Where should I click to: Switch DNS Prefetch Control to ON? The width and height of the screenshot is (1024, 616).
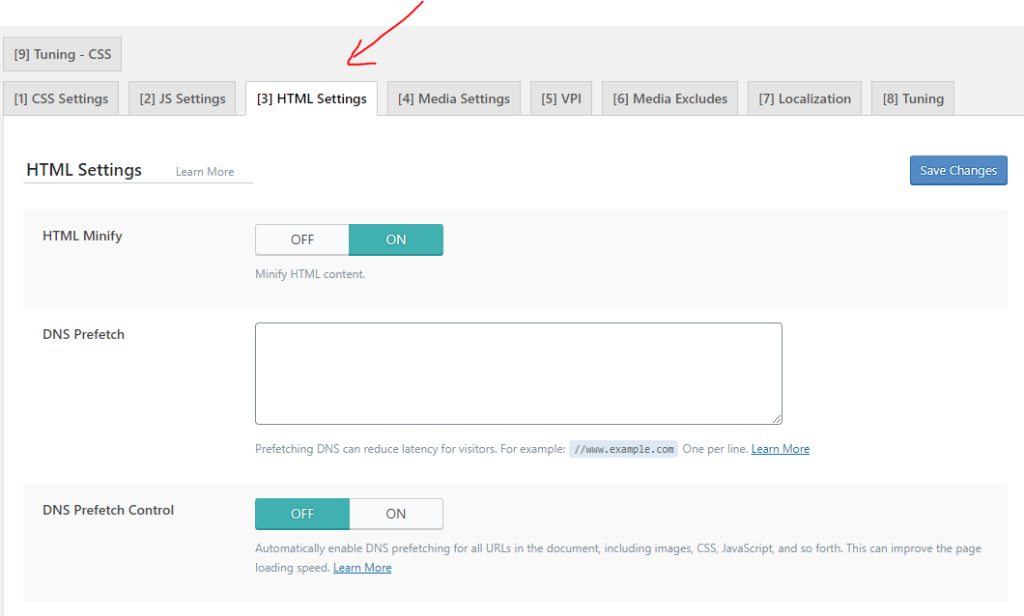click(x=396, y=514)
